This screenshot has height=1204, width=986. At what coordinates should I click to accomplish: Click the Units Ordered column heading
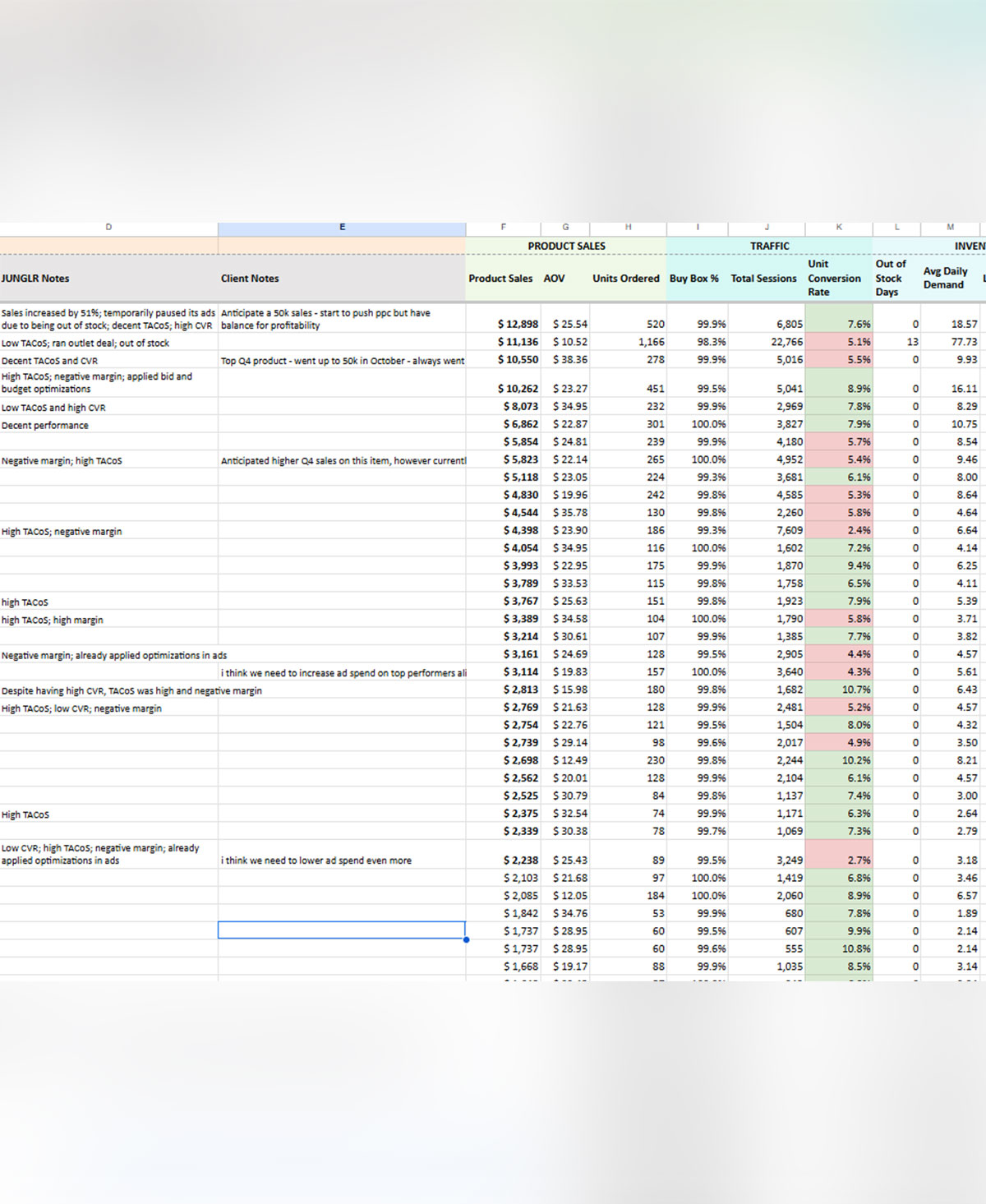coord(626,279)
